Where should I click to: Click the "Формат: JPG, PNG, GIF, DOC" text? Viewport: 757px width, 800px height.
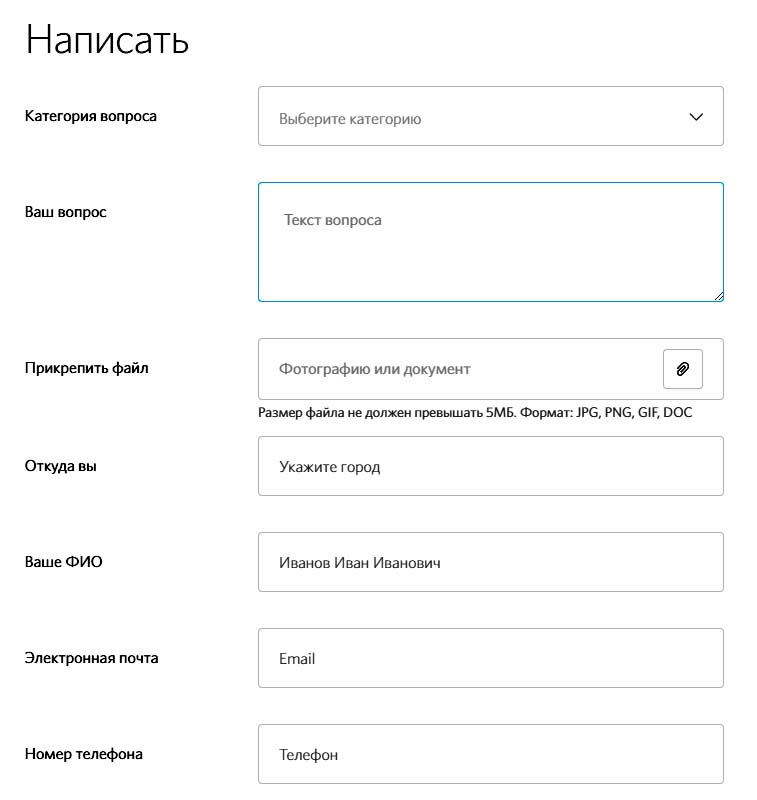pos(606,412)
